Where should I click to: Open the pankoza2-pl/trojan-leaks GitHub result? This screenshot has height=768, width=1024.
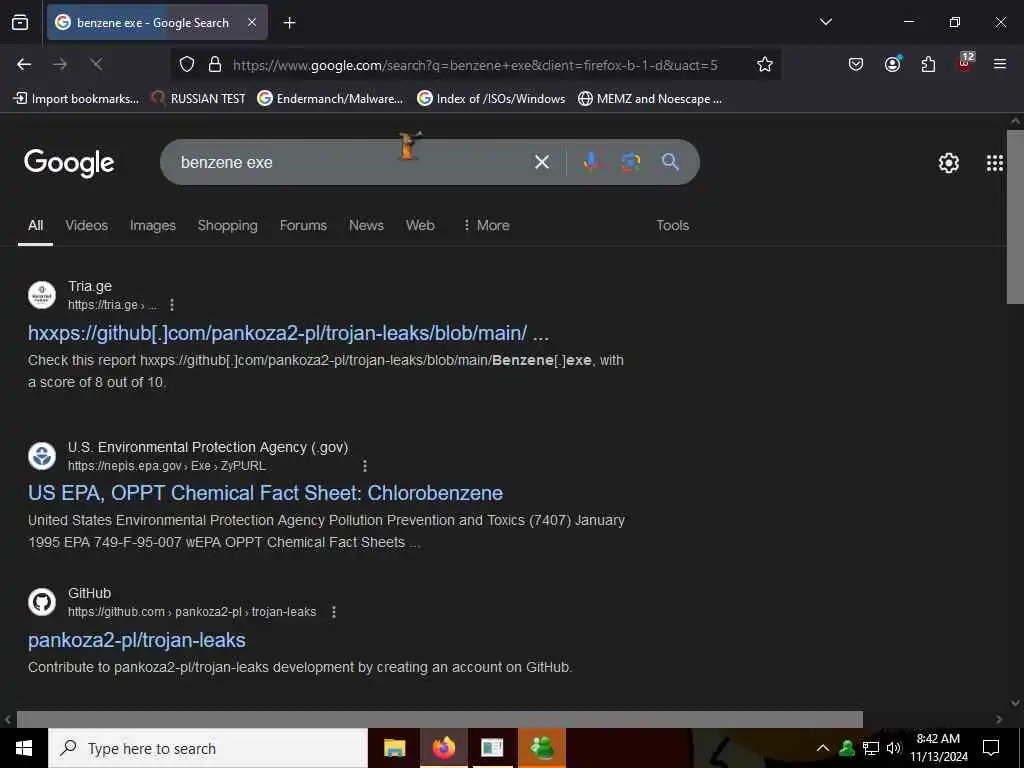click(x=136, y=640)
